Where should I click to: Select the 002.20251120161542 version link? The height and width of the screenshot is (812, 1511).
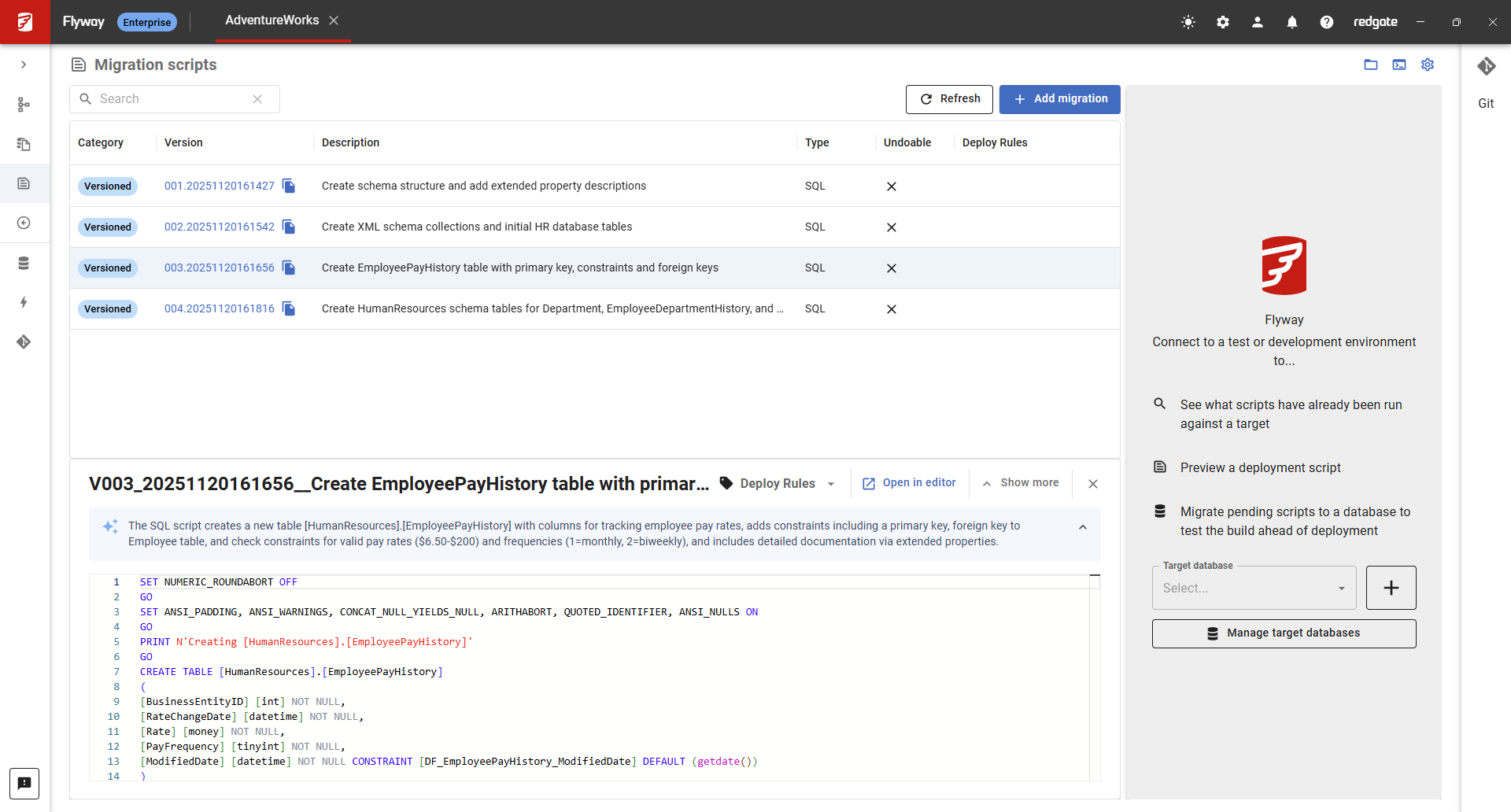coord(219,227)
